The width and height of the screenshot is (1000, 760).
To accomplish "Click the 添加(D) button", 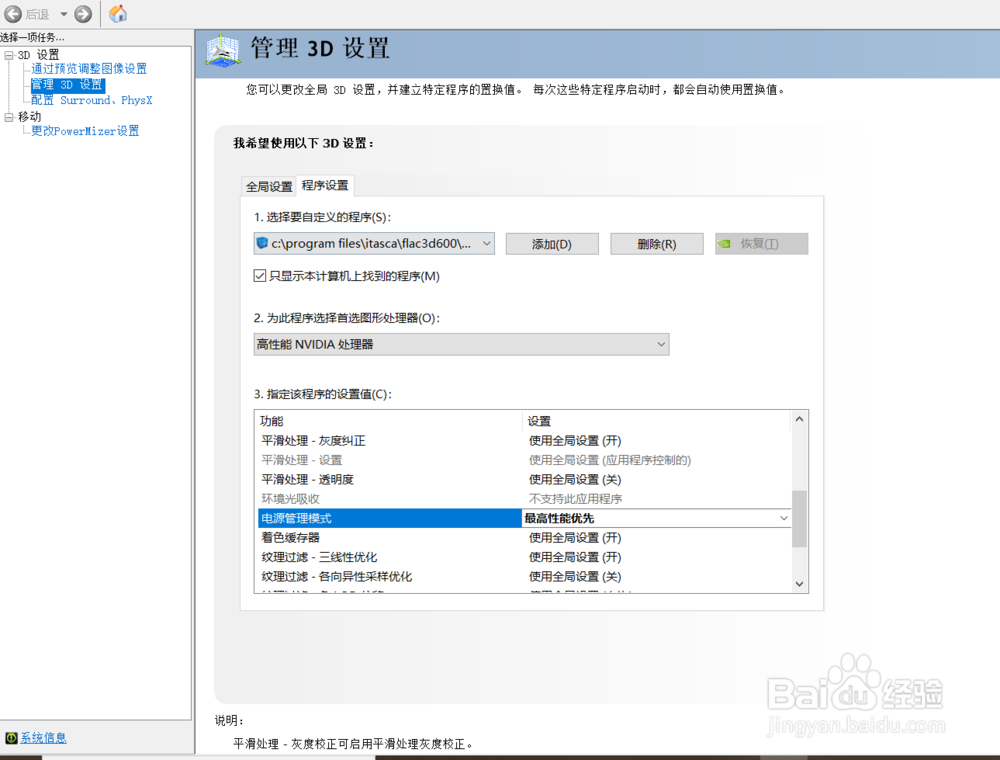I will [552, 244].
